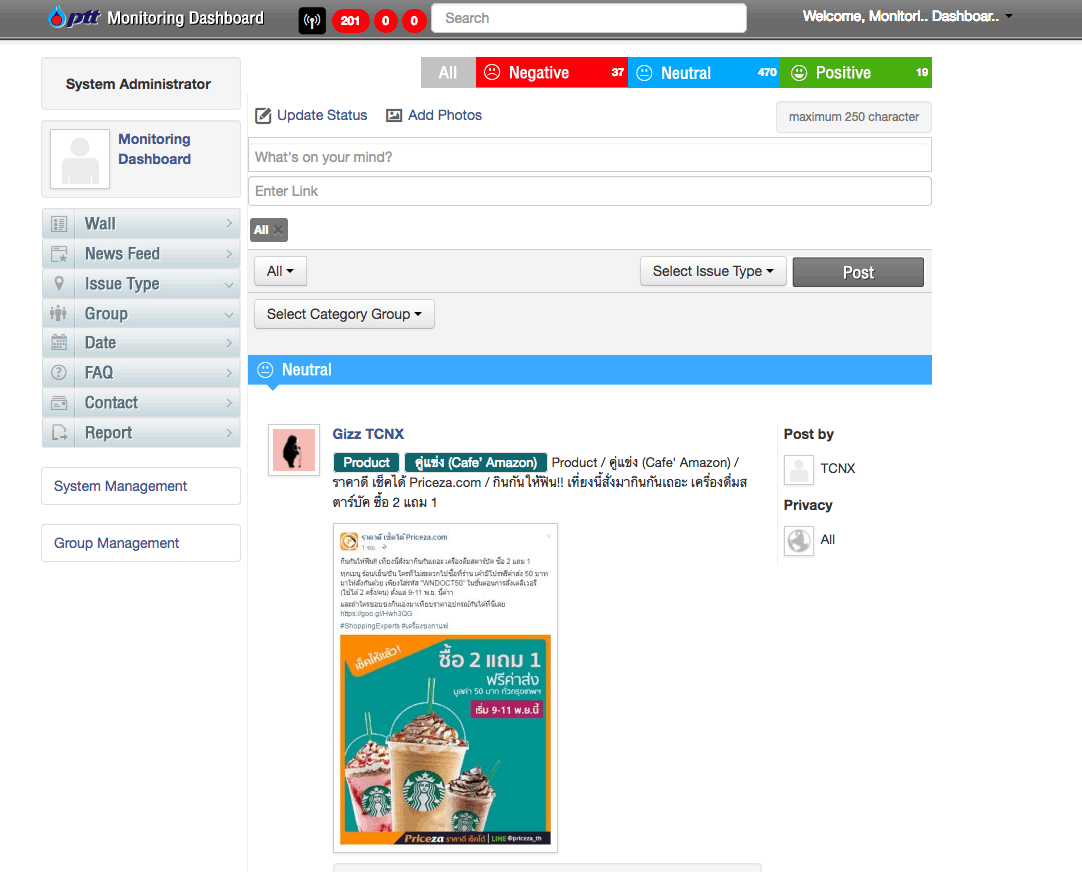Open the broadcast signal notifications icon
The width and height of the screenshot is (1082, 872).
point(312,20)
